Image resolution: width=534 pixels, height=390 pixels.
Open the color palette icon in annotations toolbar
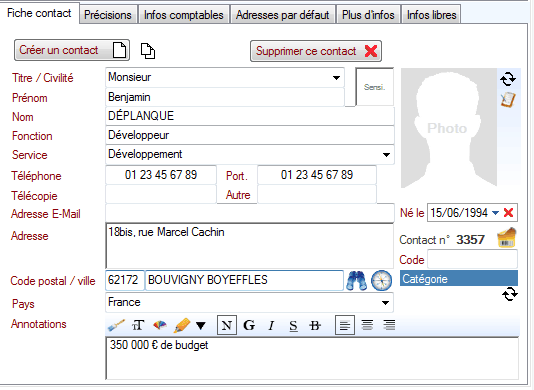pyautogui.click(x=160, y=326)
